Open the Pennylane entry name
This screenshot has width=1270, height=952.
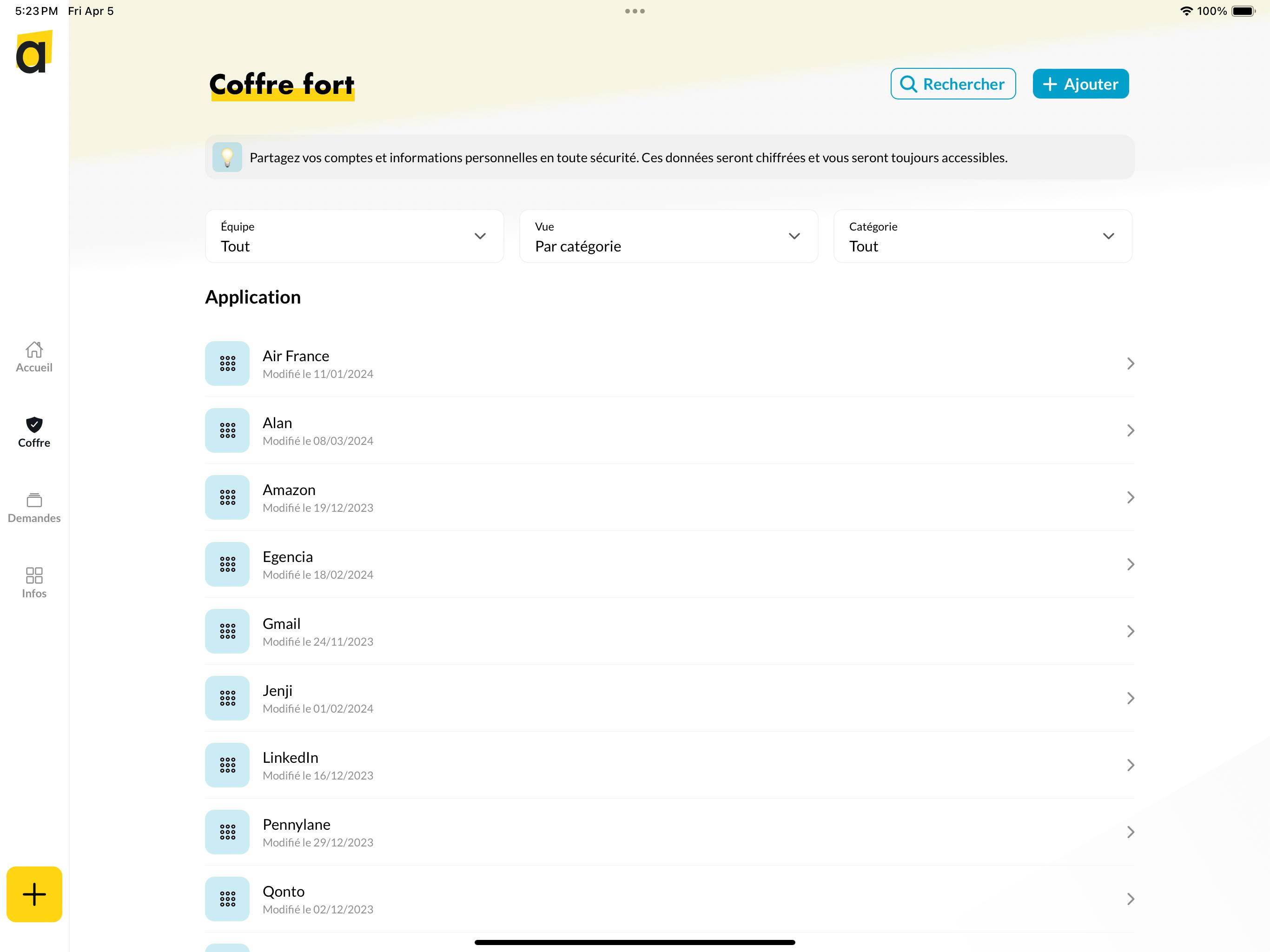296,825
